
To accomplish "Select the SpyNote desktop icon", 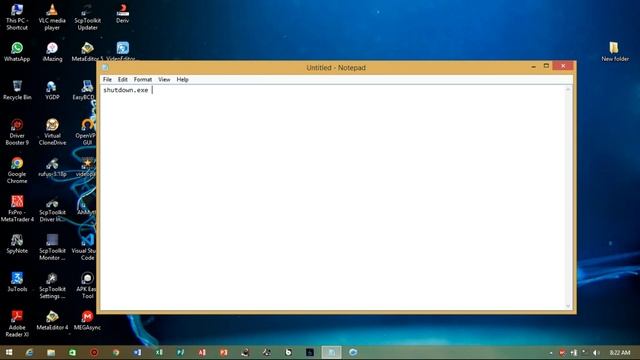I will (17, 244).
